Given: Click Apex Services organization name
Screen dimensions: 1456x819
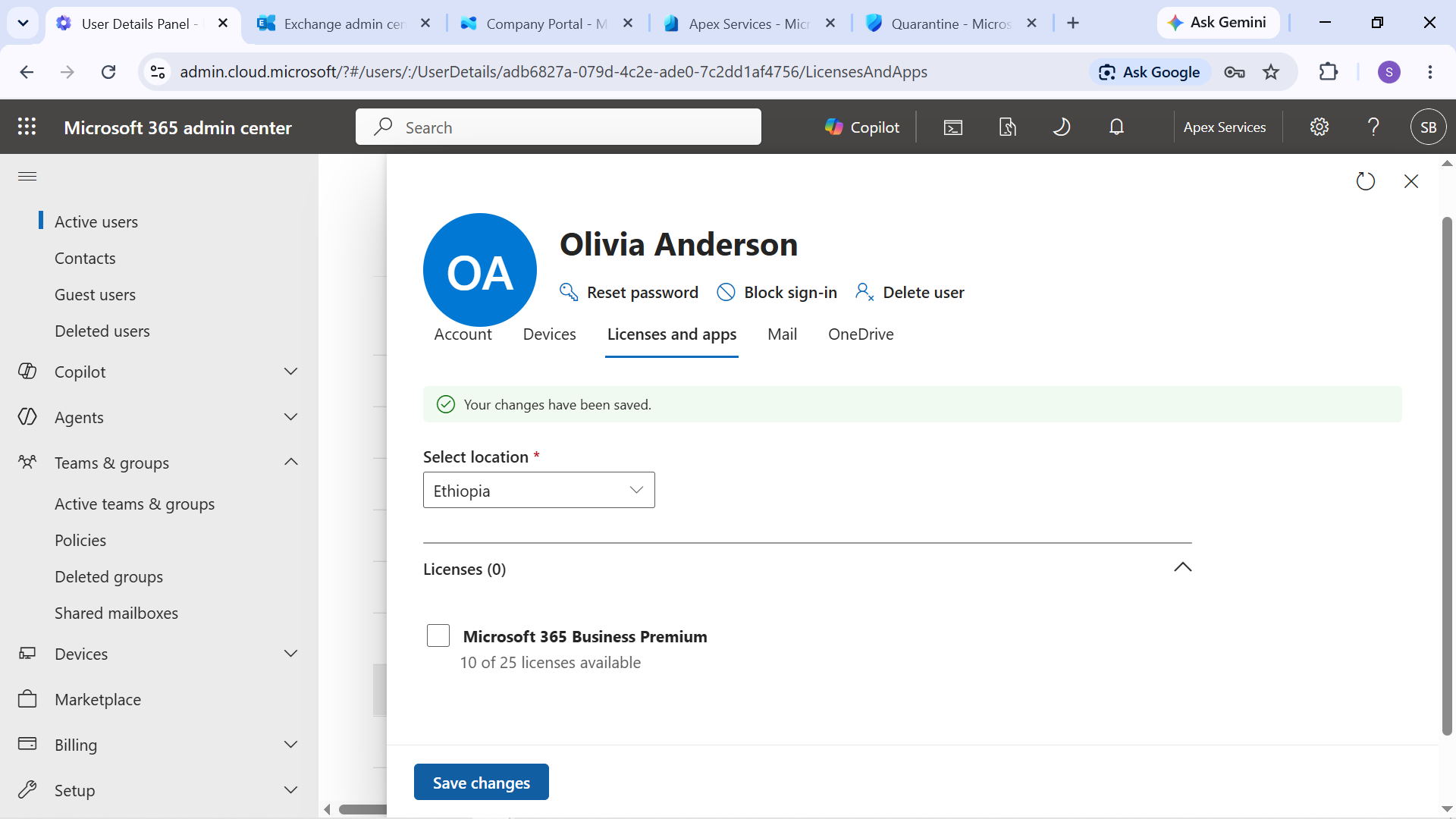Looking at the screenshot, I should tap(1225, 127).
